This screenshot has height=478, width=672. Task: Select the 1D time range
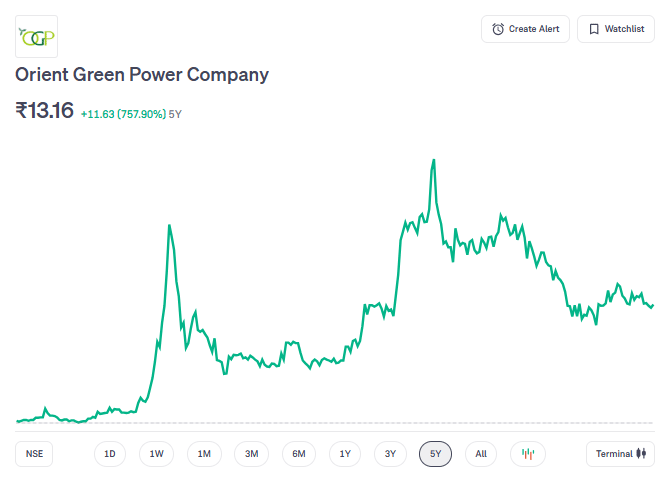coord(110,454)
